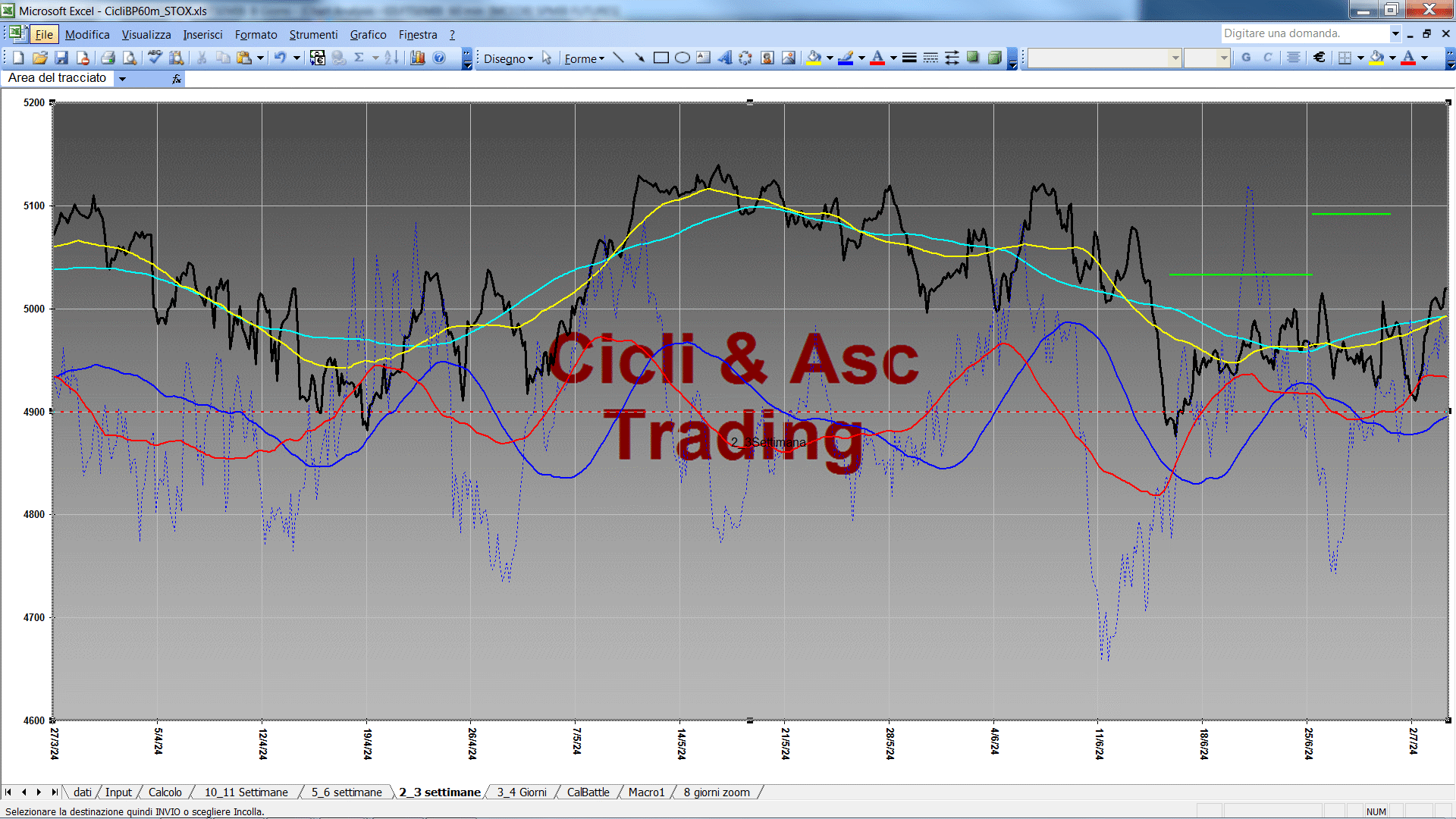Toggle Shadow Style on drawing toolbar
Screen dimensions: 1456x819
pos(974,58)
